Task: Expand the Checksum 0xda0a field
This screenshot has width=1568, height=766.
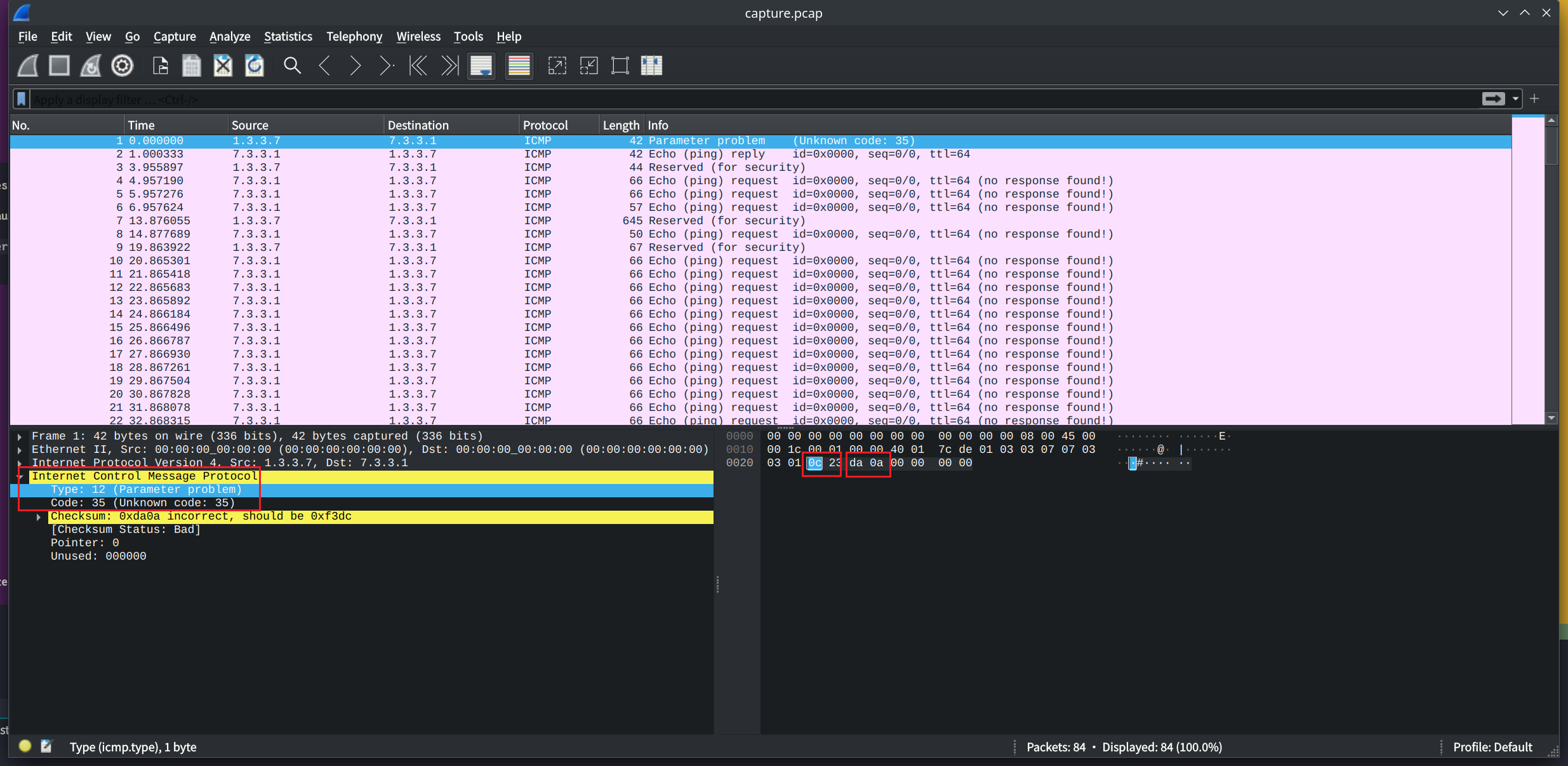Action: click(39, 516)
